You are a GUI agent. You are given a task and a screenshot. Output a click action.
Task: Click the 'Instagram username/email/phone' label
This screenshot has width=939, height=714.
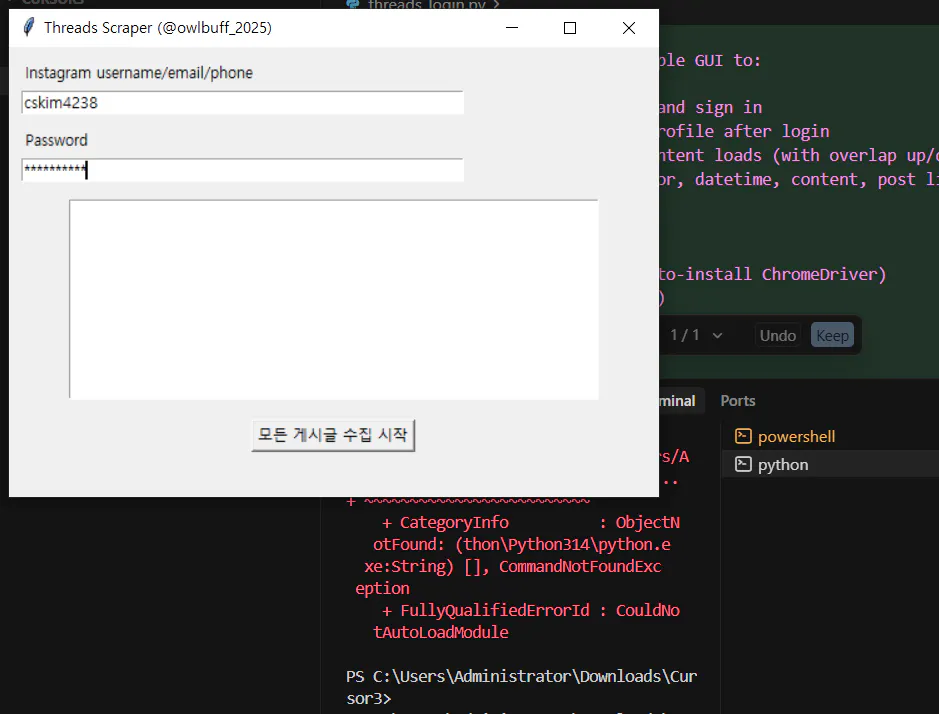point(139,73)
